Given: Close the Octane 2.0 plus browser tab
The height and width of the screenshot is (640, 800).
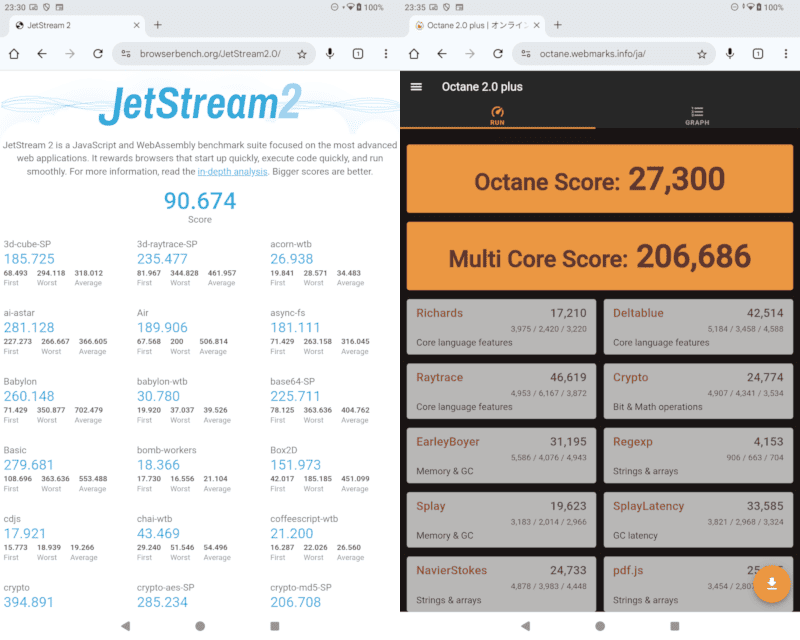Looking at the screenshot, I should (x=535, y=25).
